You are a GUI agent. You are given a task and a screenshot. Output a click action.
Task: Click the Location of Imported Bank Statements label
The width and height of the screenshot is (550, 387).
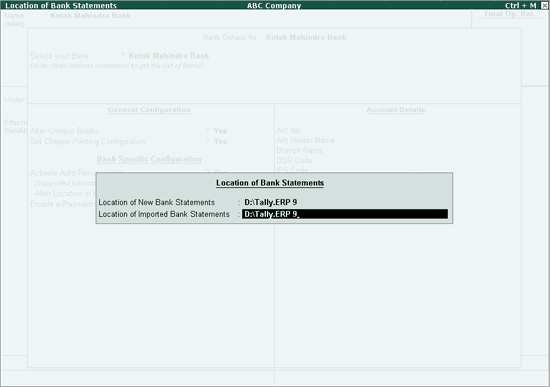pos(164,214)
